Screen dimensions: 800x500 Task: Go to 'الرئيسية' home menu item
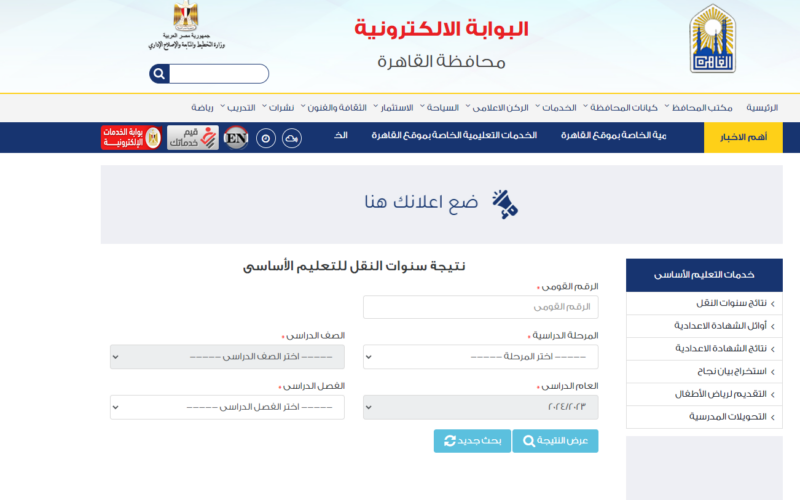pyautogui.click(x=761, y=107)
